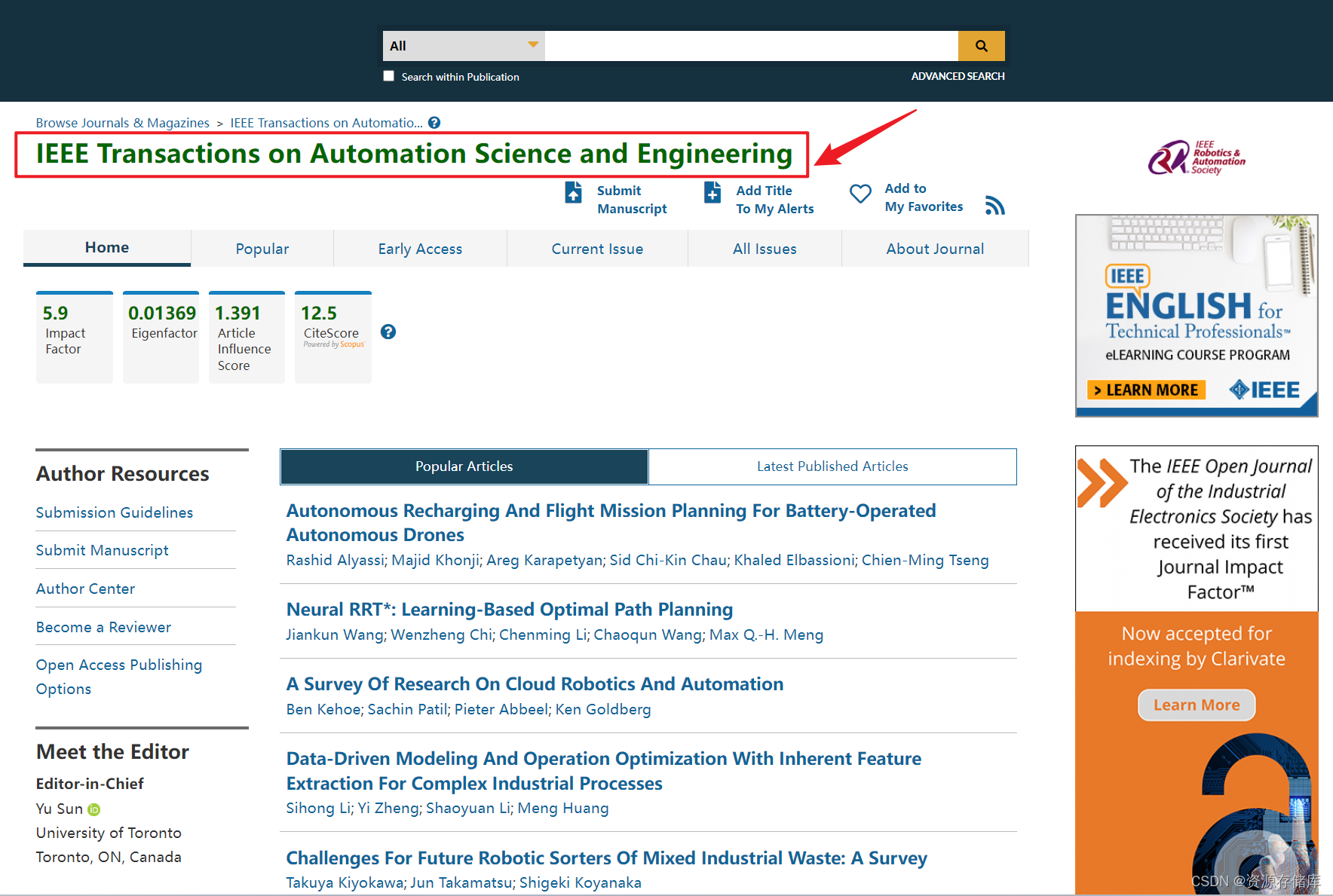
Task: Open Autonomous Recharging And Flight Mission article
Action: pos(611,522)
